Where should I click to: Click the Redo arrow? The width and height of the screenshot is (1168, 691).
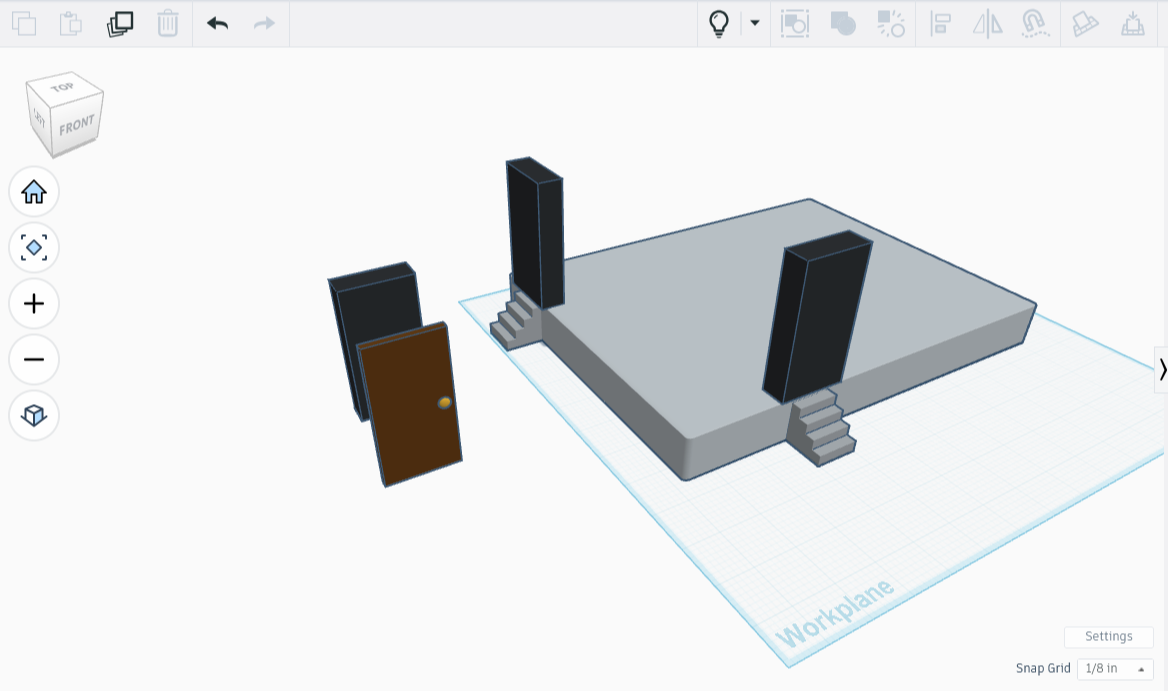pyautogui.click(x=263, y=23)
